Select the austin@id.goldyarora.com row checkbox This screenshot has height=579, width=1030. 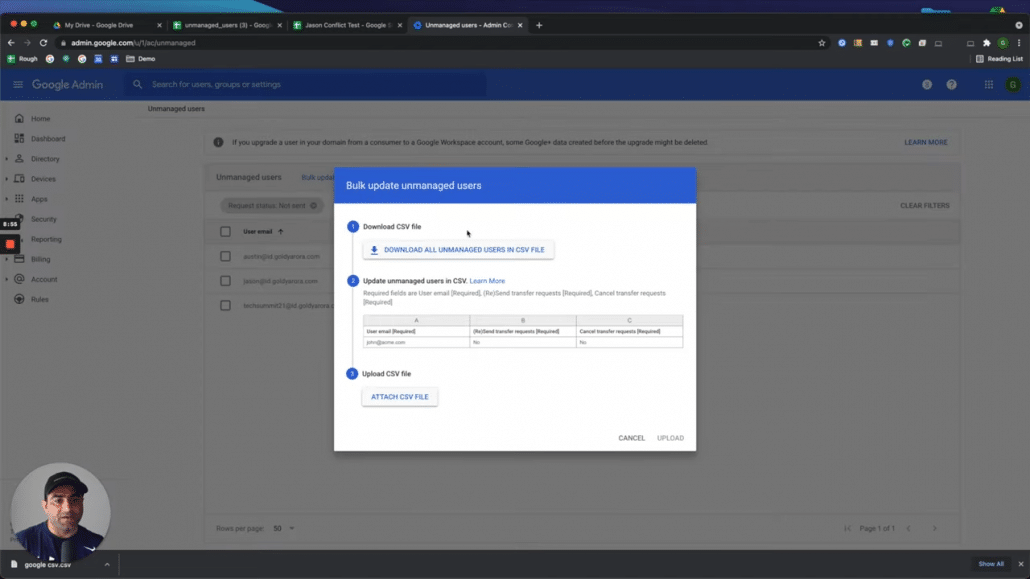click(x=225, y=256)
